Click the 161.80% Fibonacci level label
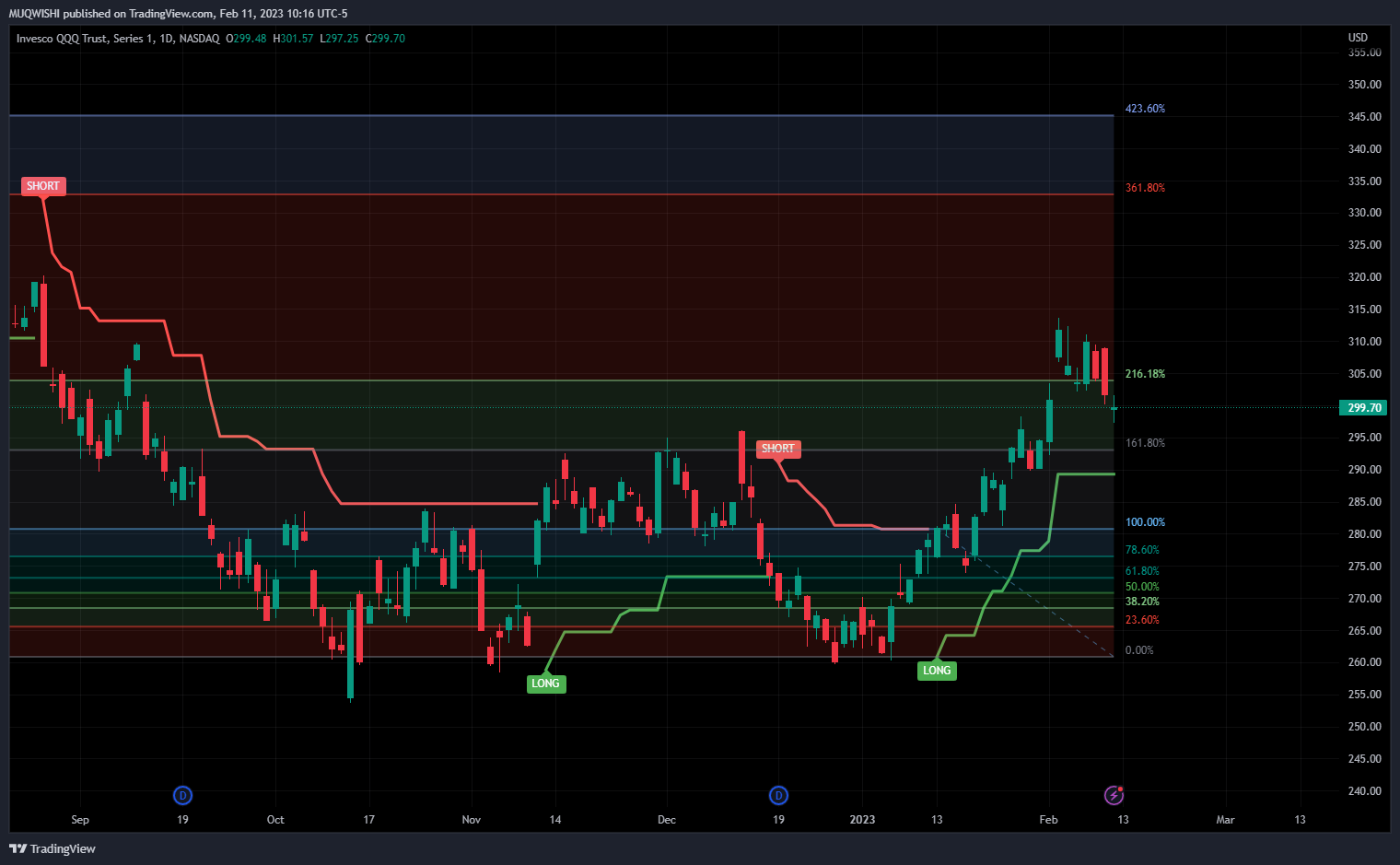 (1145, 443)
